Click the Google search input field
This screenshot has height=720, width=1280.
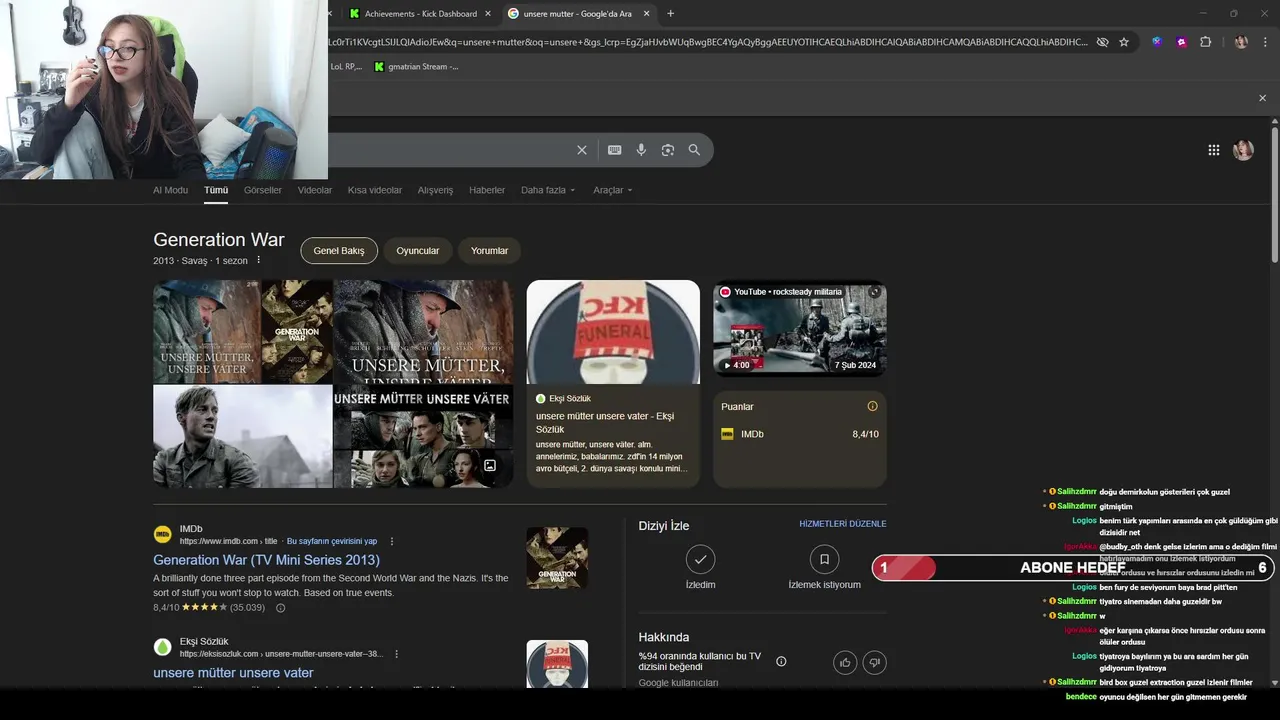point(450,150)
